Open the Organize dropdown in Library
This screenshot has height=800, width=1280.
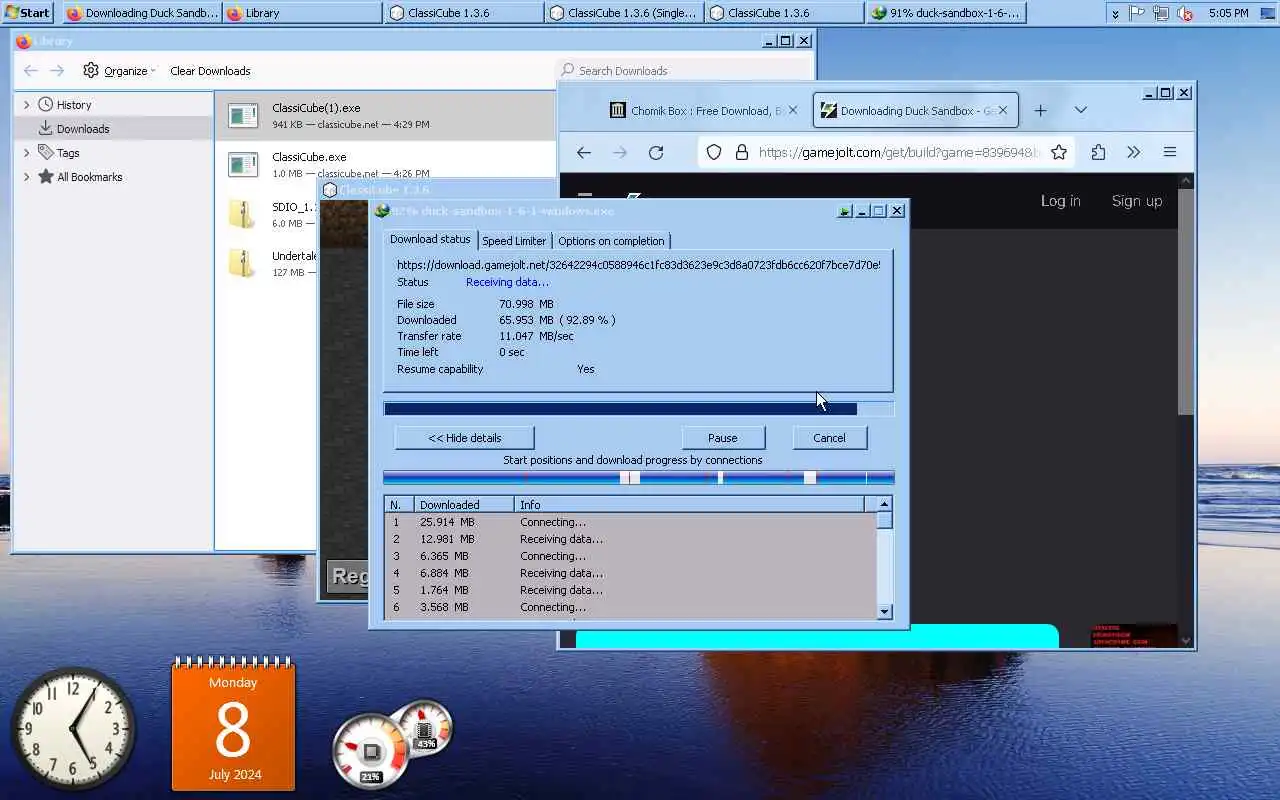120,71
